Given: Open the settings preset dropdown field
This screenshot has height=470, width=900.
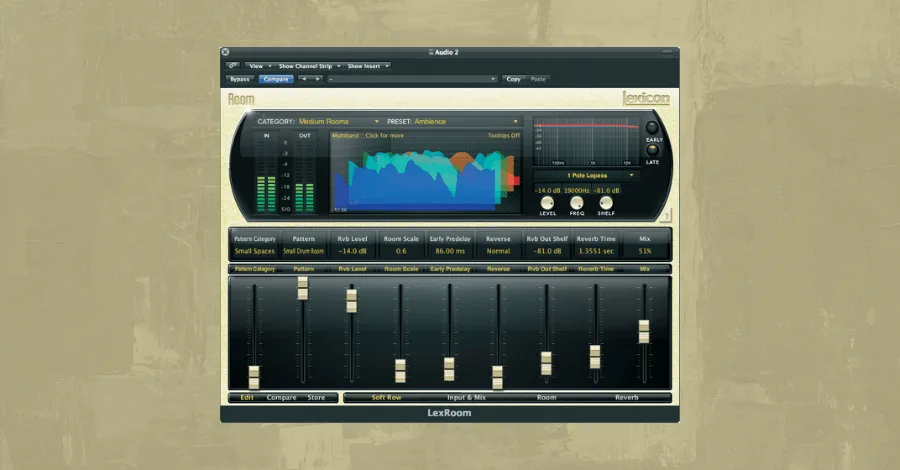Looking at the screenshot, I should tap(412, 79).
